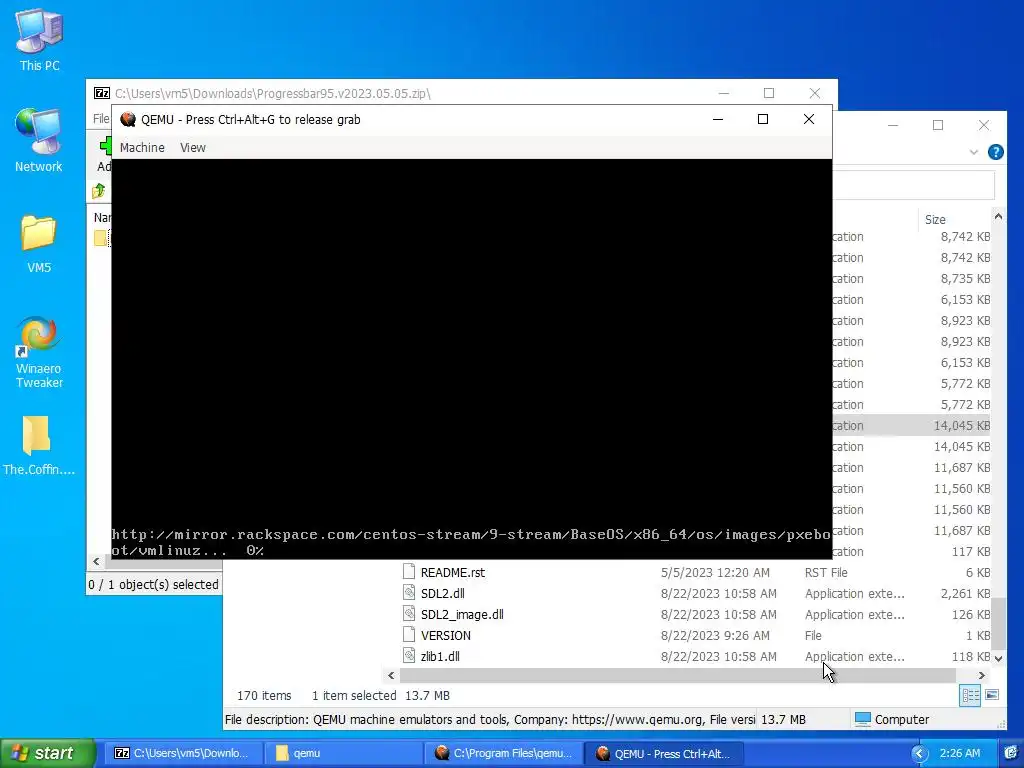Switch Explorer to large icons view
The height and width of the screenshot is (768, 1024).
pos(992,695)
